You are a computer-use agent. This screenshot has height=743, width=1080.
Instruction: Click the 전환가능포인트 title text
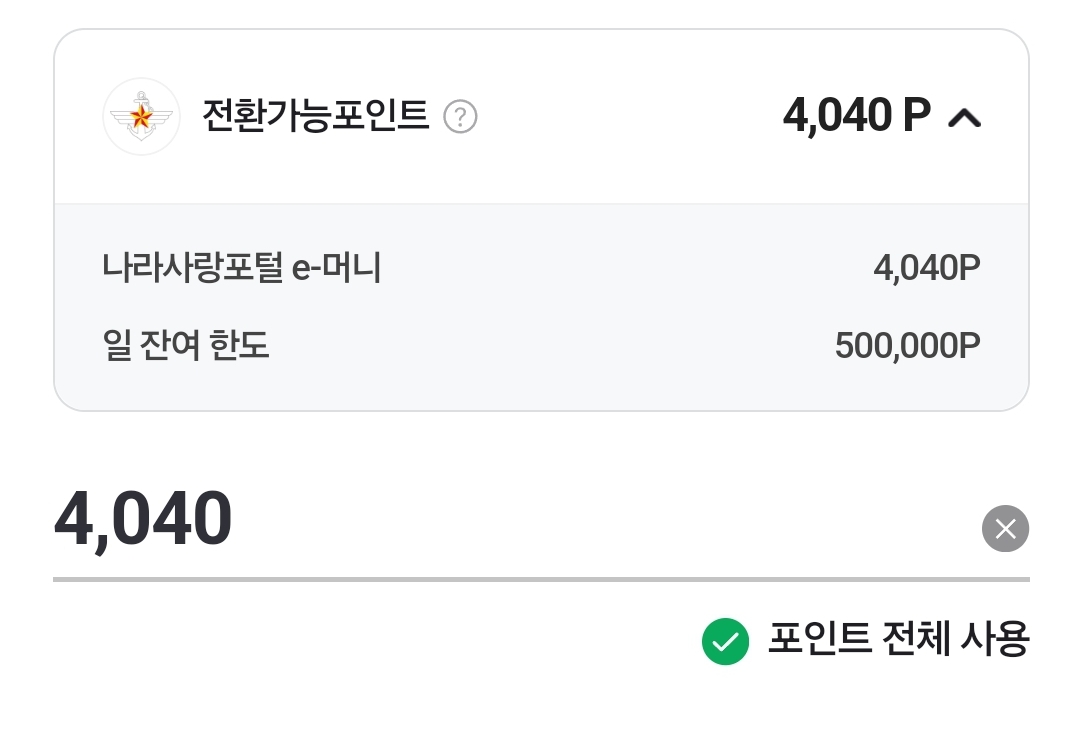(x=315, y=116)
